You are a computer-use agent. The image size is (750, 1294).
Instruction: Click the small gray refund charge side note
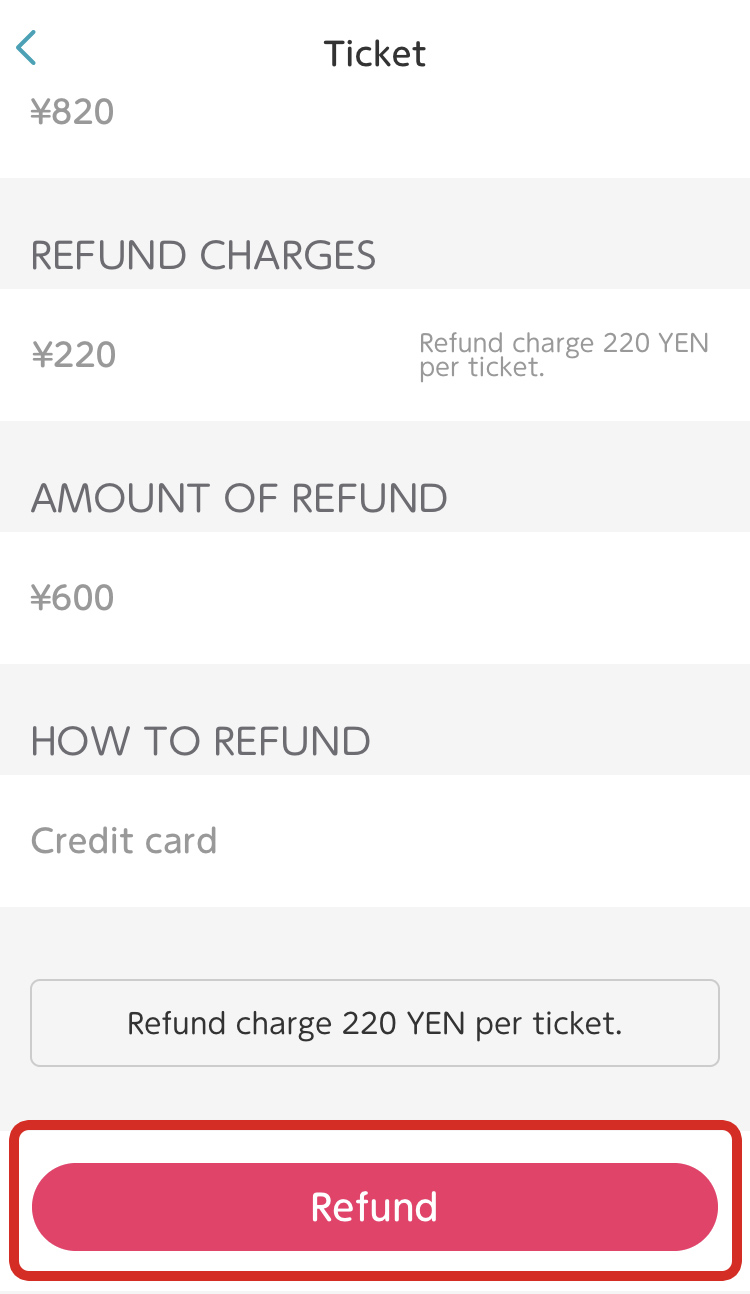coord(563,355)
